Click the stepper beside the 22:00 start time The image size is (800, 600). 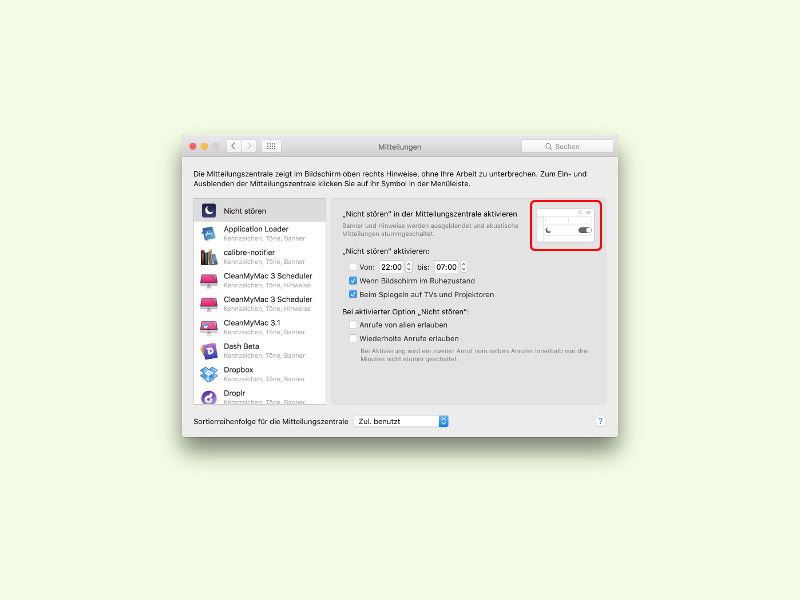[x=409, y=267]
